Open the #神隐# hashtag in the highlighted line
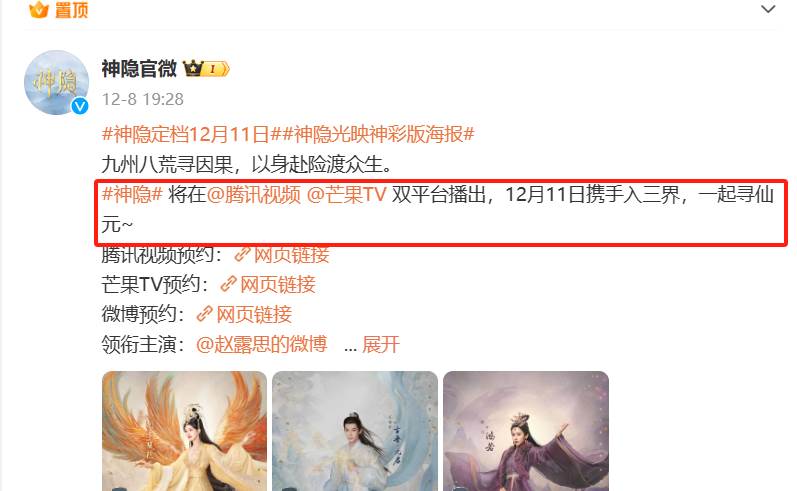Image resolution: width=797 pixels, height=491 pixels. [132, 195]
